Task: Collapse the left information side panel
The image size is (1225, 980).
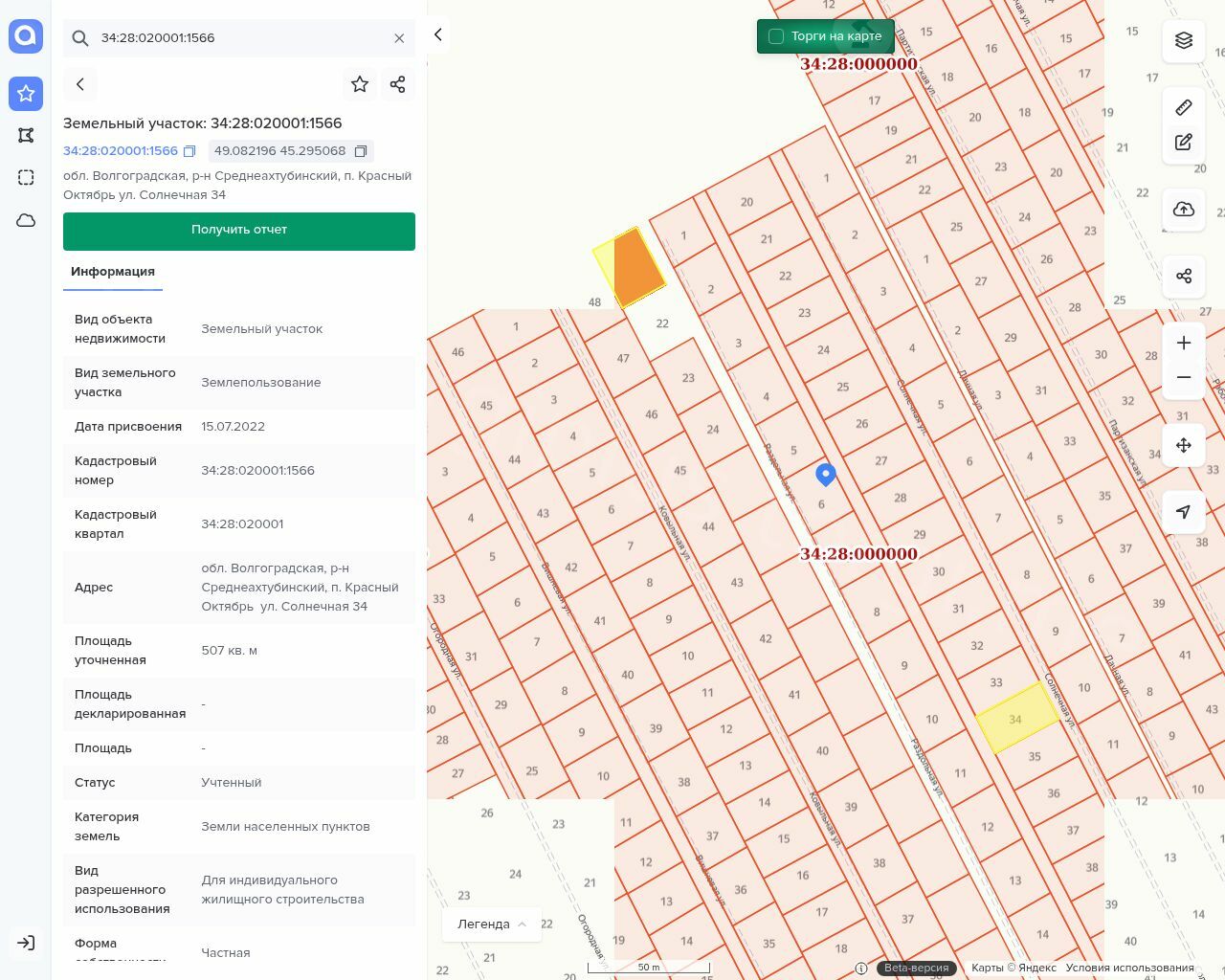Action: [x=437, y=34]
